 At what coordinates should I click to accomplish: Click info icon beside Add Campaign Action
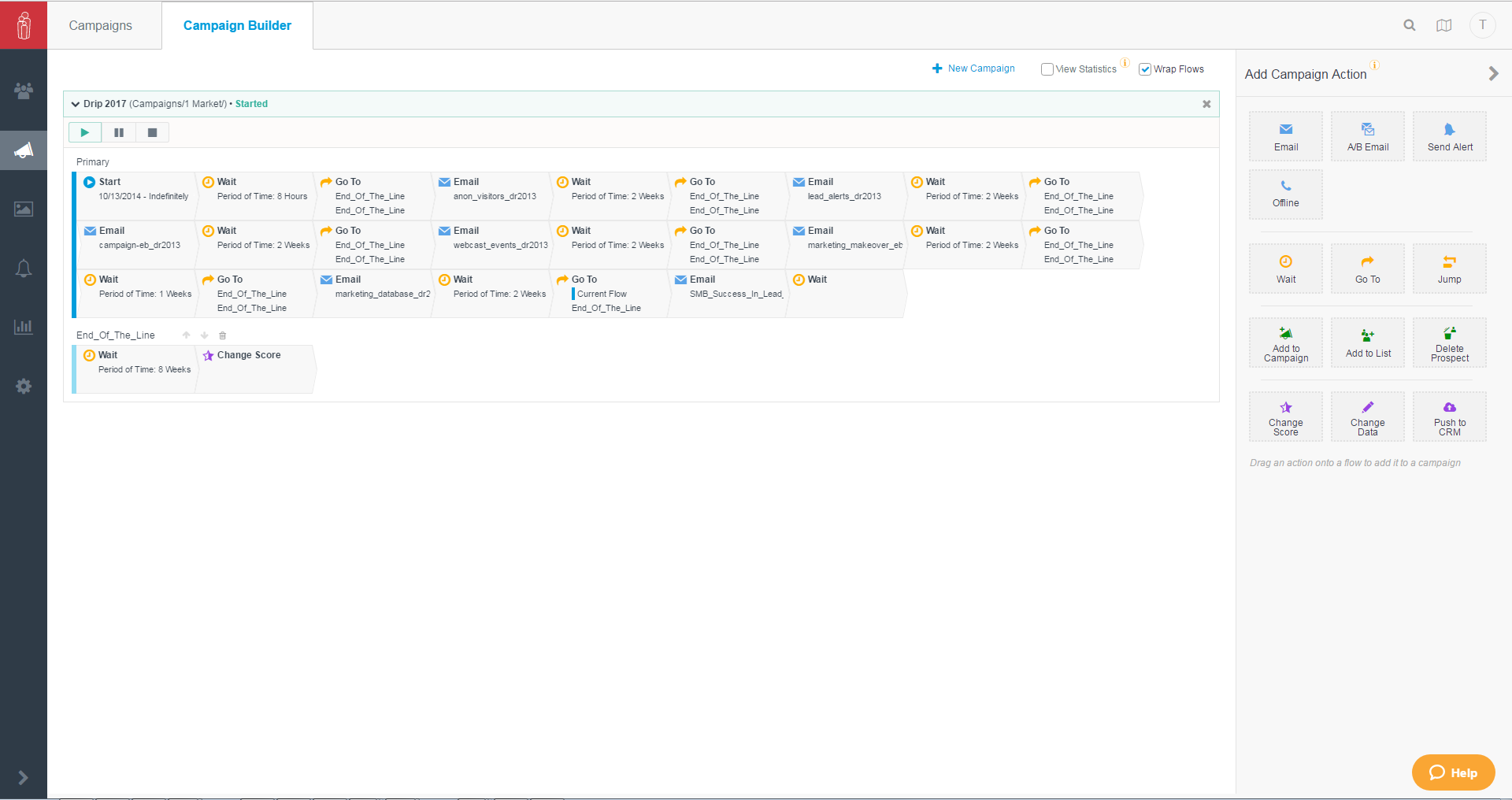1374,65
